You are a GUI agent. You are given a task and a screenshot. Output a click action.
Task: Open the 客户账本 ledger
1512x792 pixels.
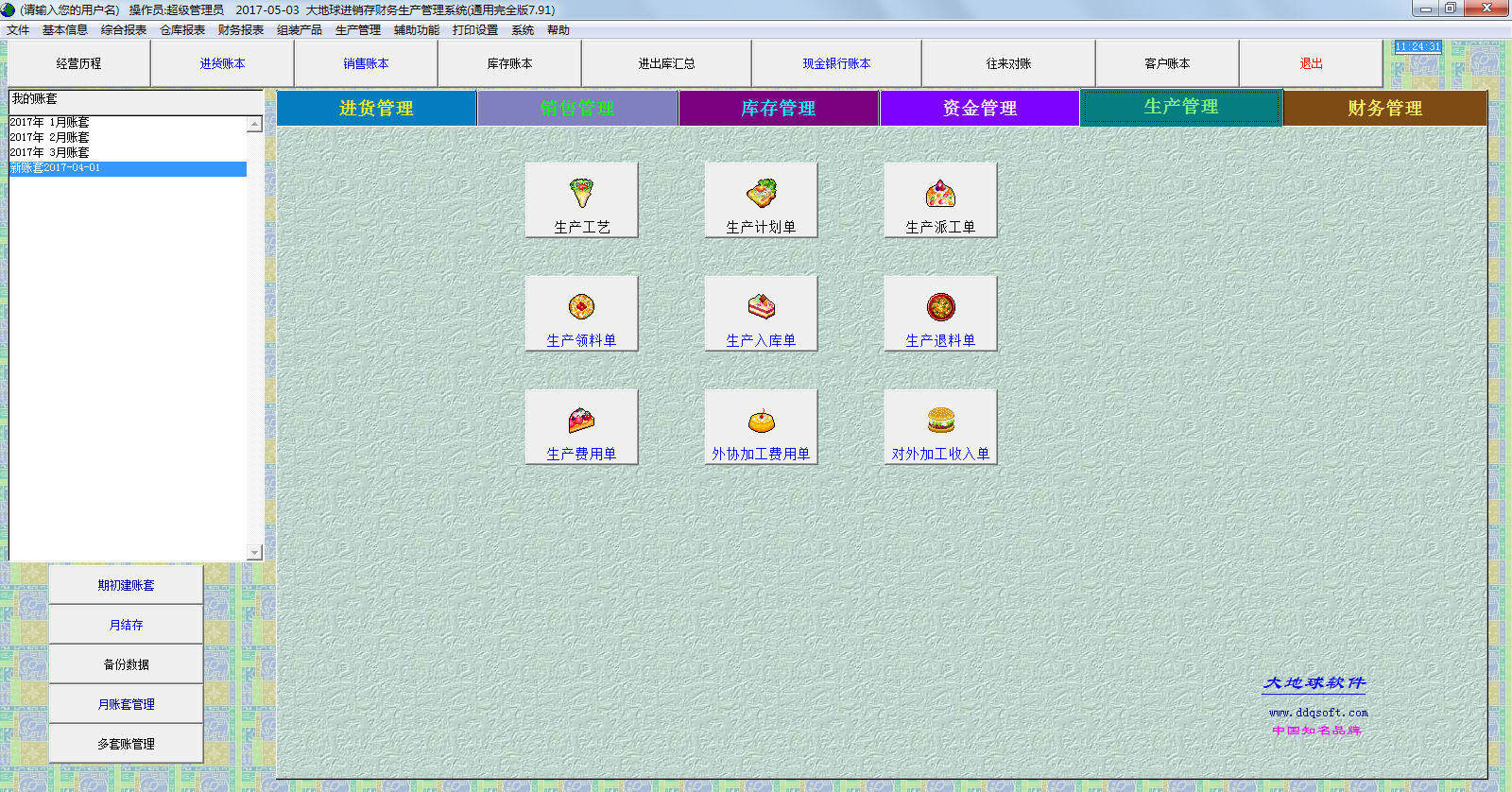coord(1167,63)
